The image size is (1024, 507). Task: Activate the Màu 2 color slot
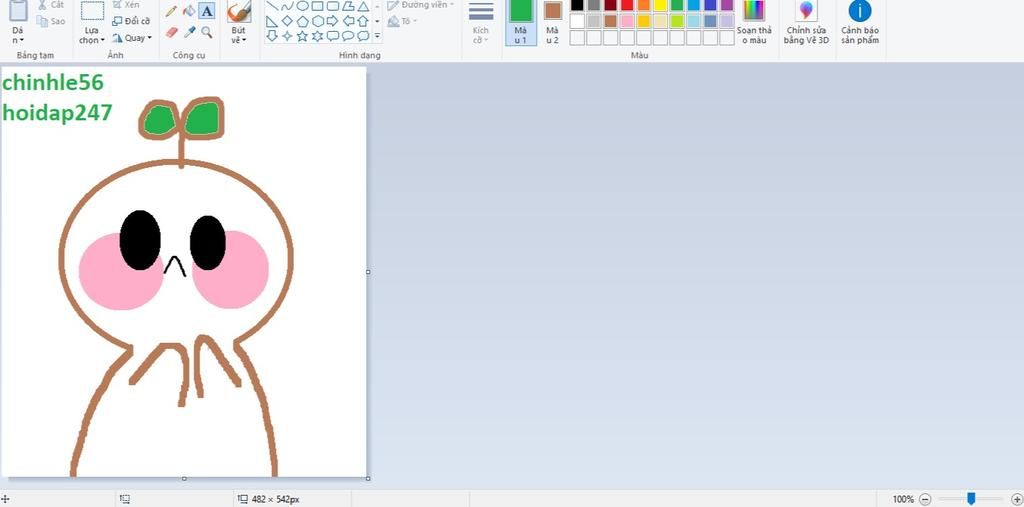point(552,22)
